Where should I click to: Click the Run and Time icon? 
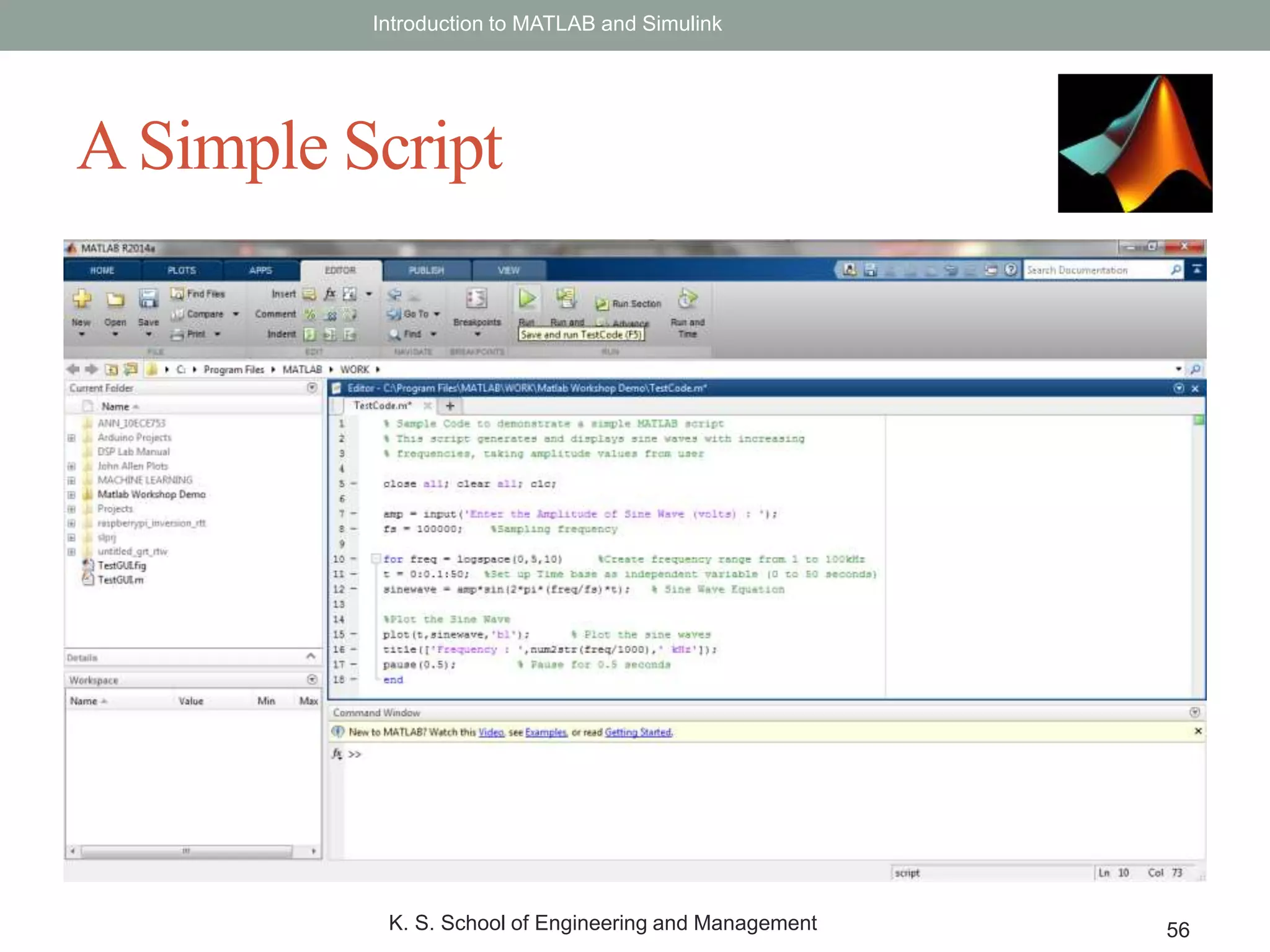coord(687,299)
